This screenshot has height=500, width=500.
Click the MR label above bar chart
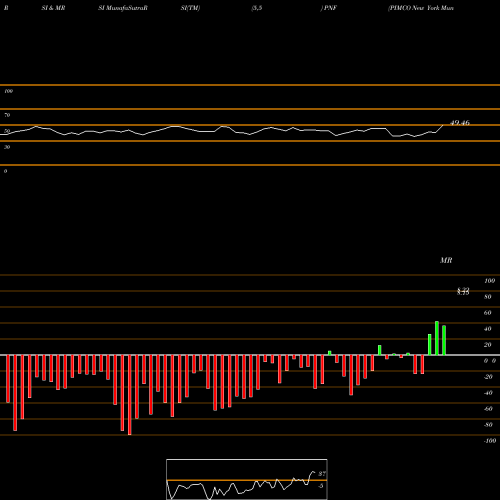[x=446, y=260]
